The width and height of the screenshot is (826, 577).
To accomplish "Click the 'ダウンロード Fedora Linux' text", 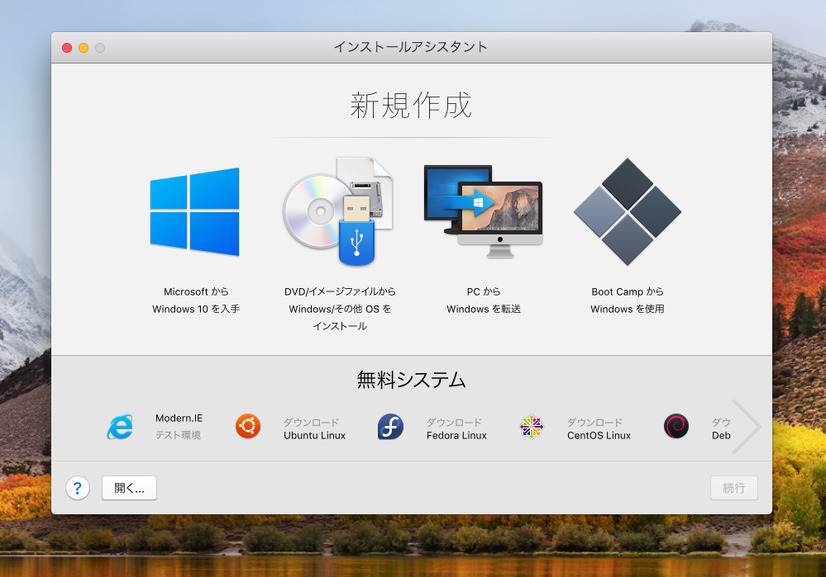I will [456, 429].
